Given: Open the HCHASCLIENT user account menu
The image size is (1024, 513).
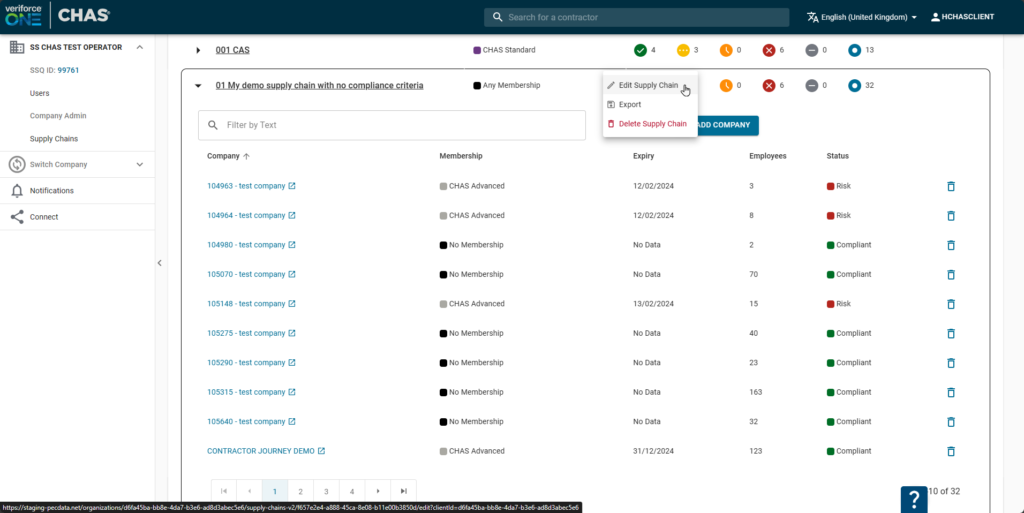Looking at the screenshot, I should coord(963,17).
